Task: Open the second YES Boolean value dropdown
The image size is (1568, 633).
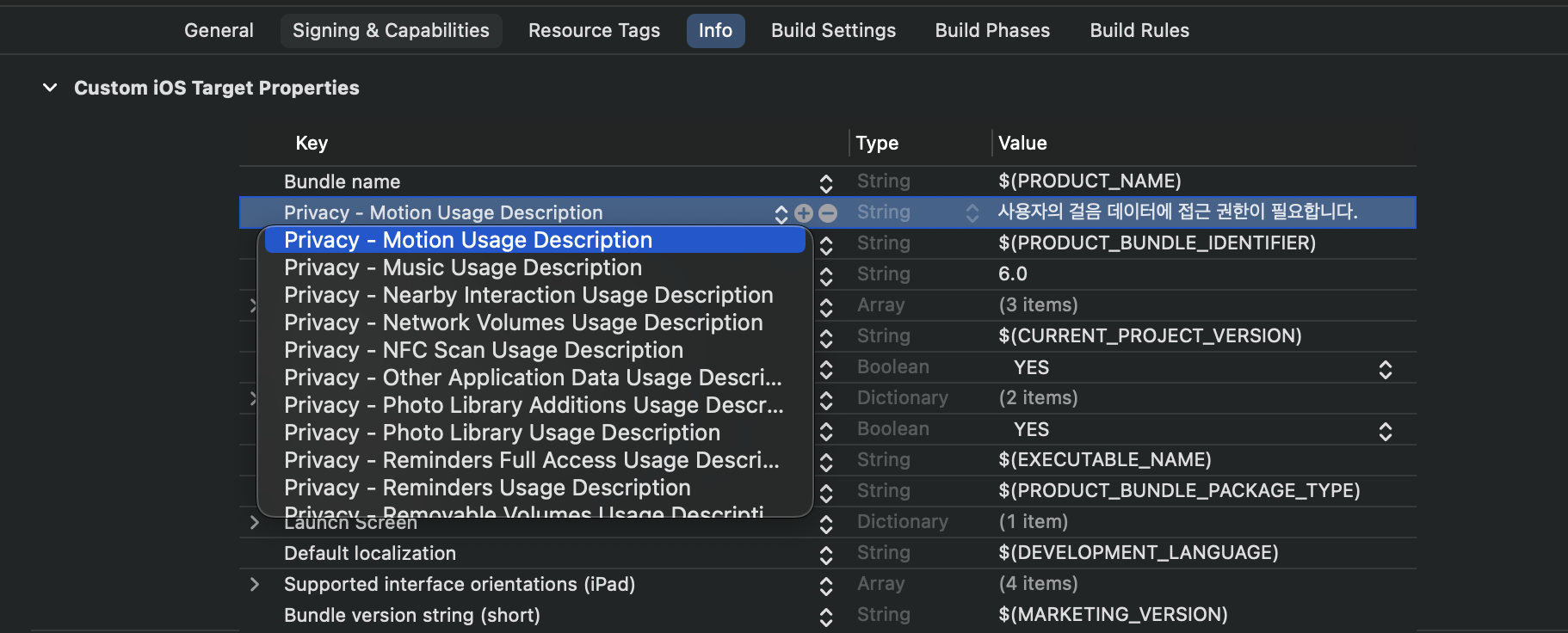Action: click(1385, 431)
